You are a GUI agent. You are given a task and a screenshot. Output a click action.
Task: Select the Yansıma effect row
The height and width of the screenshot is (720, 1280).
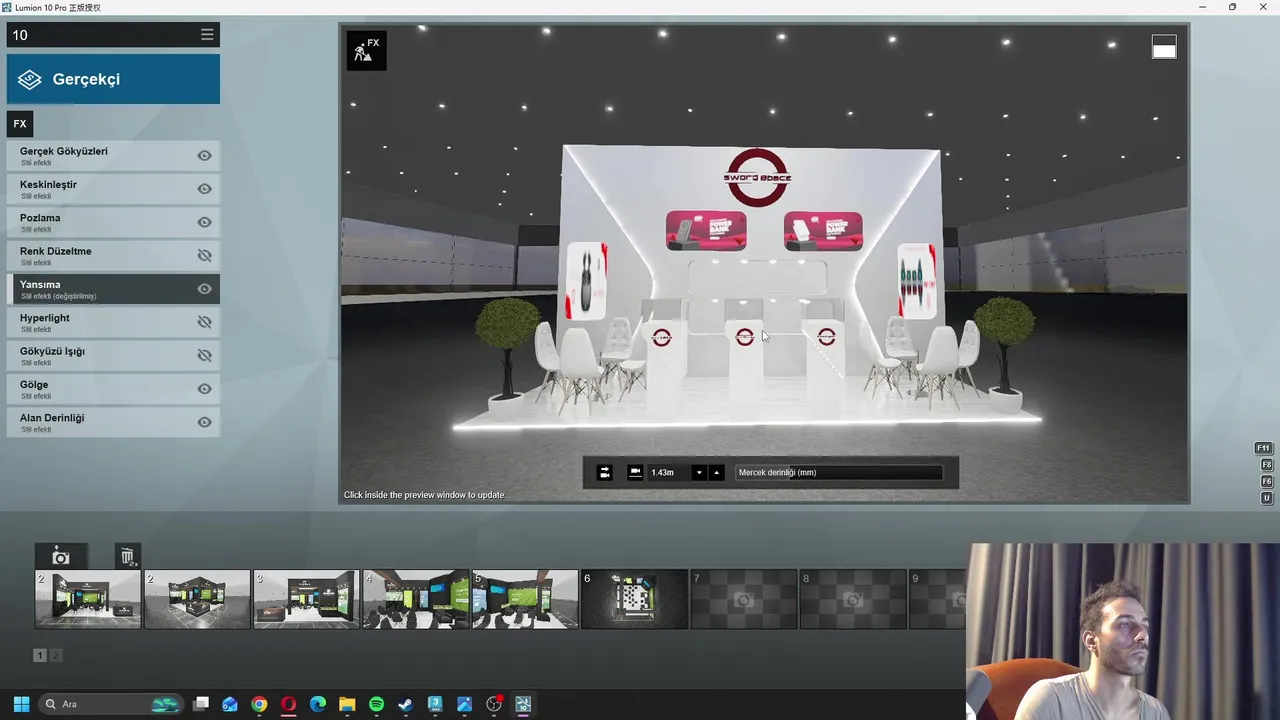113,289
